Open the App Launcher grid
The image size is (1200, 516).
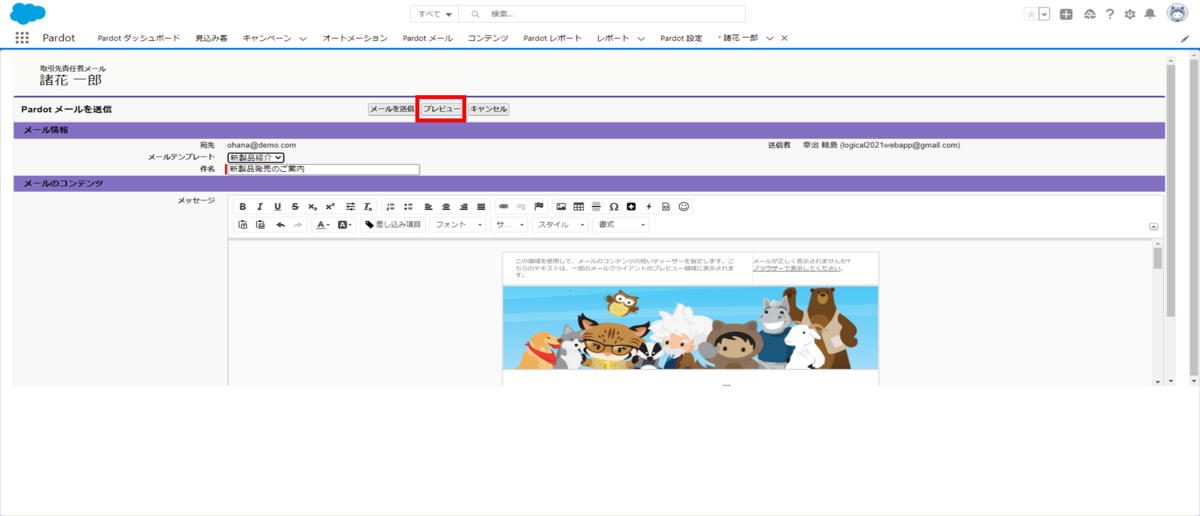click(x=22, y=38)
